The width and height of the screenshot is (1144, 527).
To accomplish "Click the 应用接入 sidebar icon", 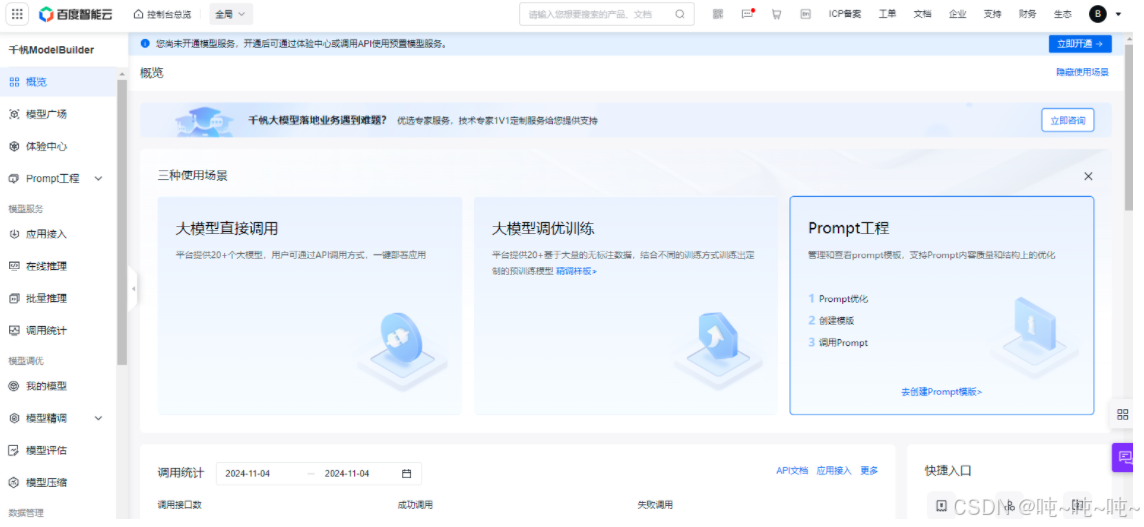I will [x=14, y=234].
